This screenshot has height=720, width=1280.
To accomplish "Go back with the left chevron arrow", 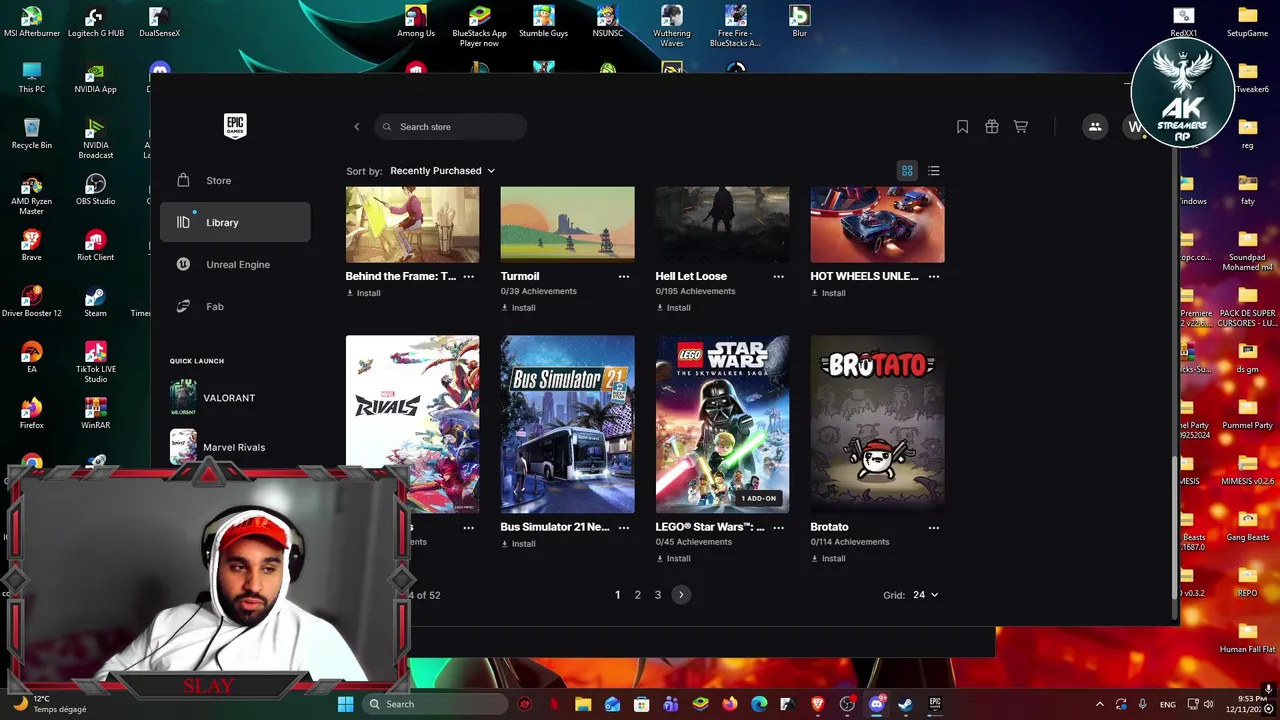I will pyautogui.click(x=357, y=127).
